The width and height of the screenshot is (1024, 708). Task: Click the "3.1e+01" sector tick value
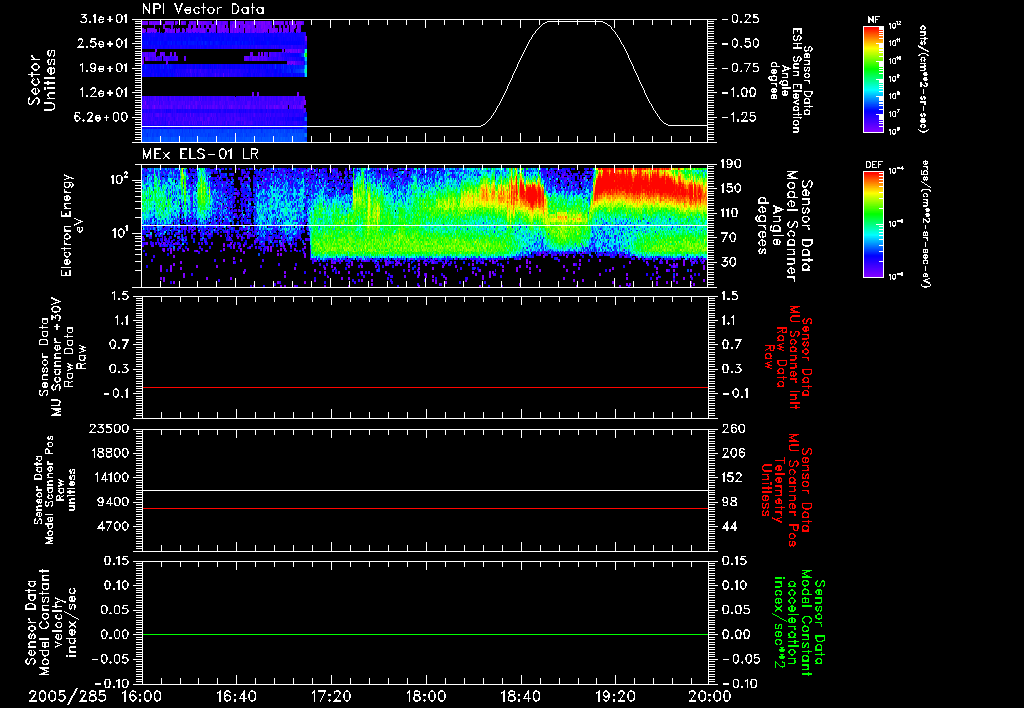[x=104, y=19]
